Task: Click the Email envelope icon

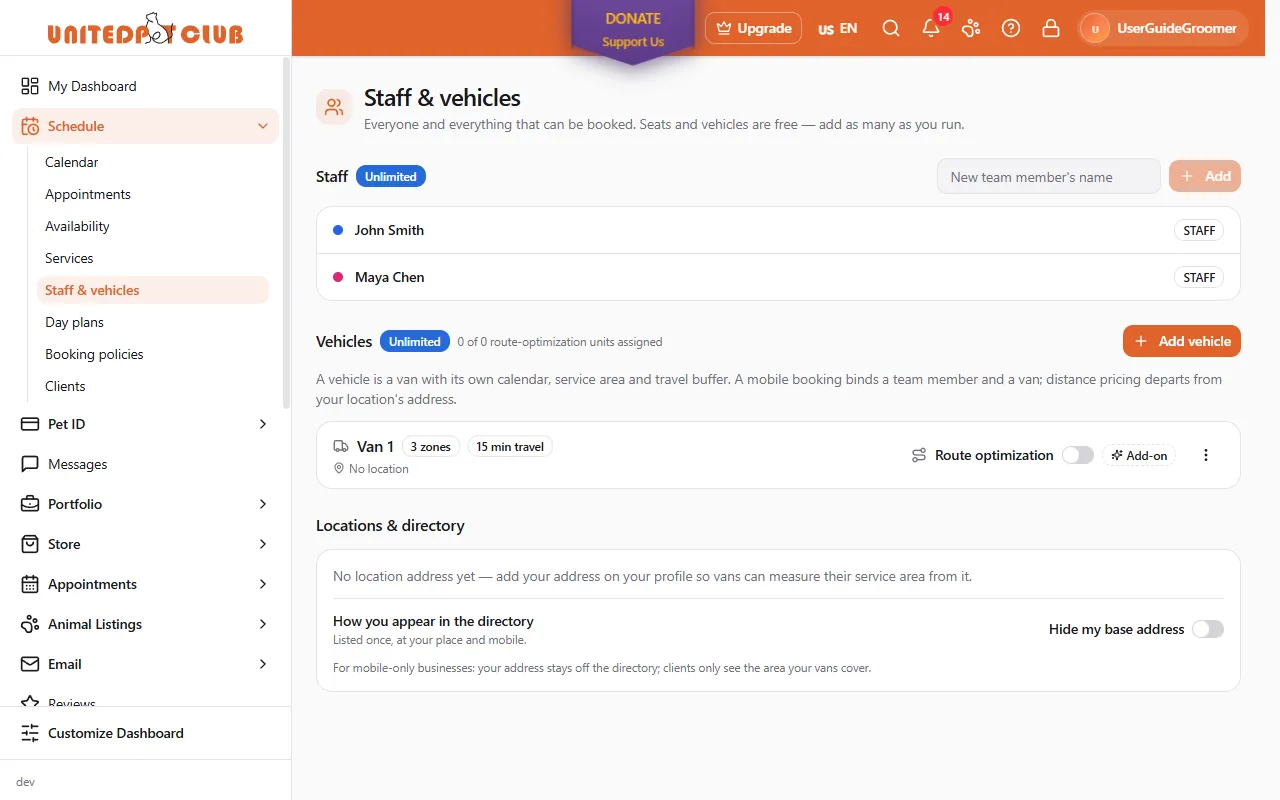Action: 30,664
